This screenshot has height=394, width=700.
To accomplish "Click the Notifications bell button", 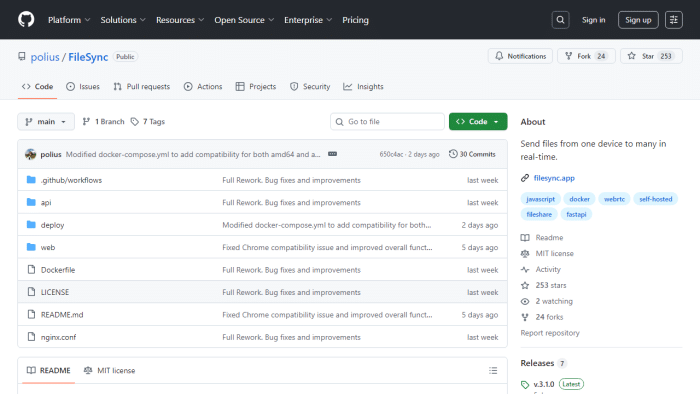I will coord(520,56).
